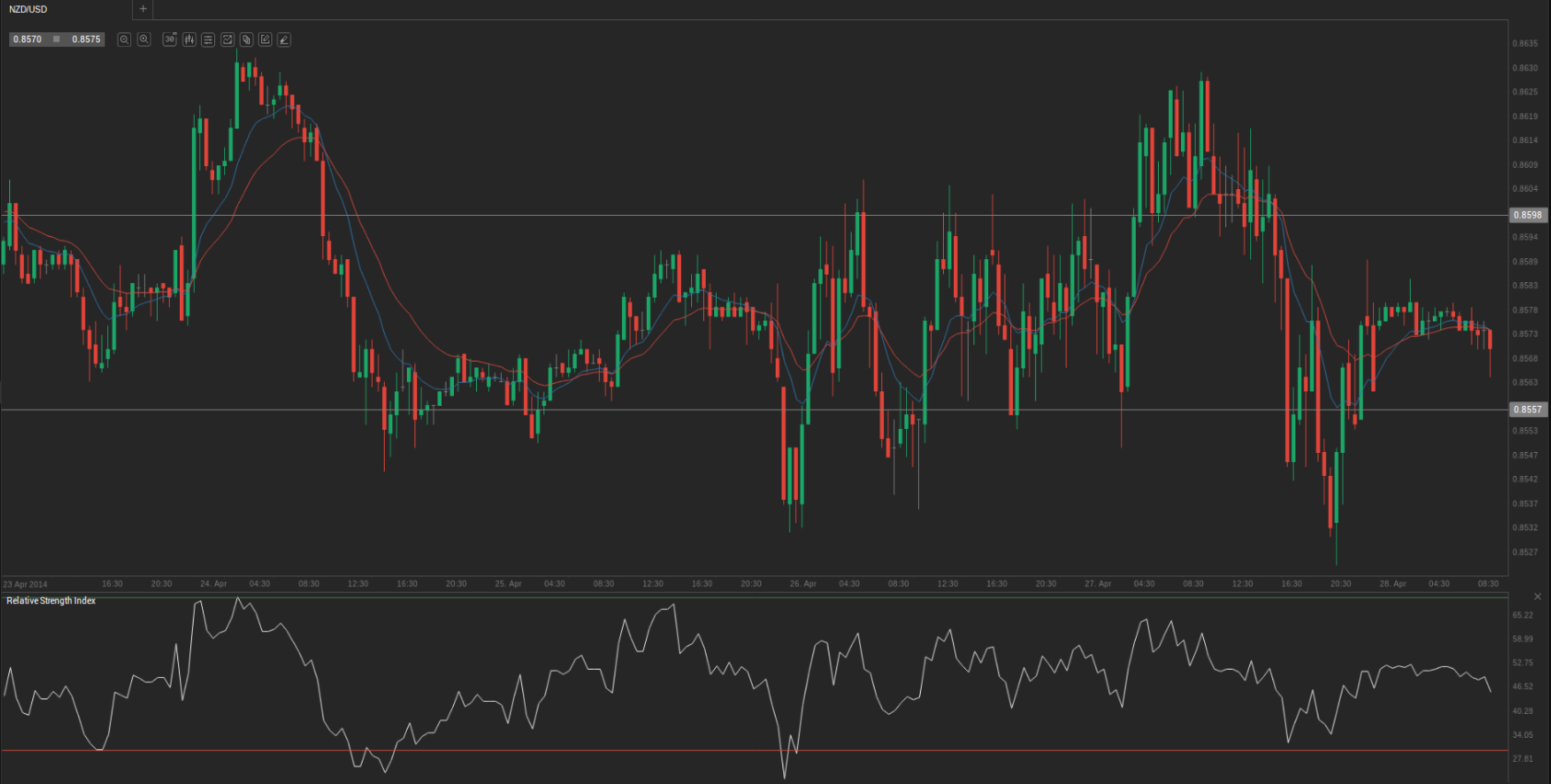Select the drawing edit tool icon
Viewport: 1551px width, 784px height.
point(266,40)
